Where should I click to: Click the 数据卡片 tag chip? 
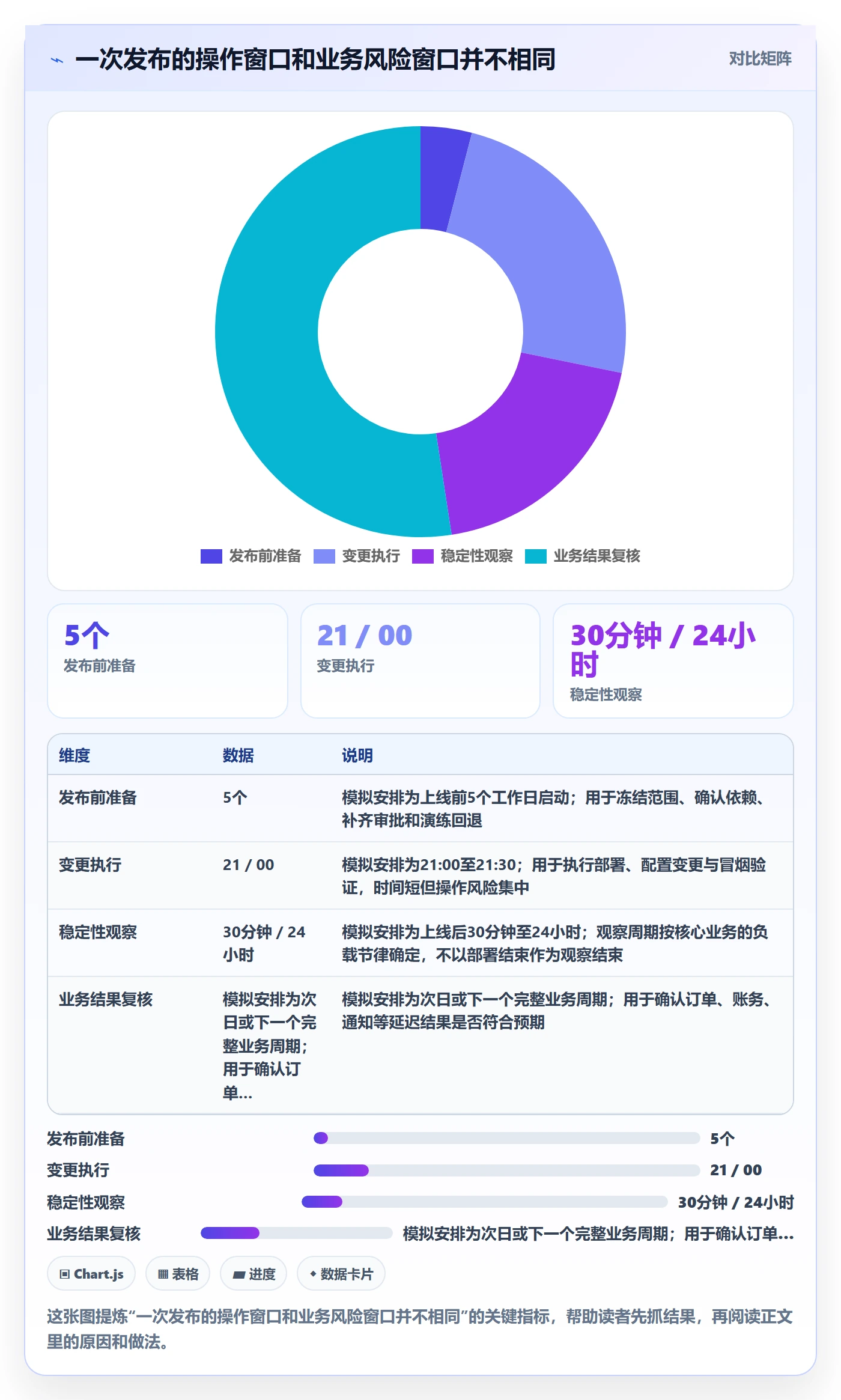341,1273
